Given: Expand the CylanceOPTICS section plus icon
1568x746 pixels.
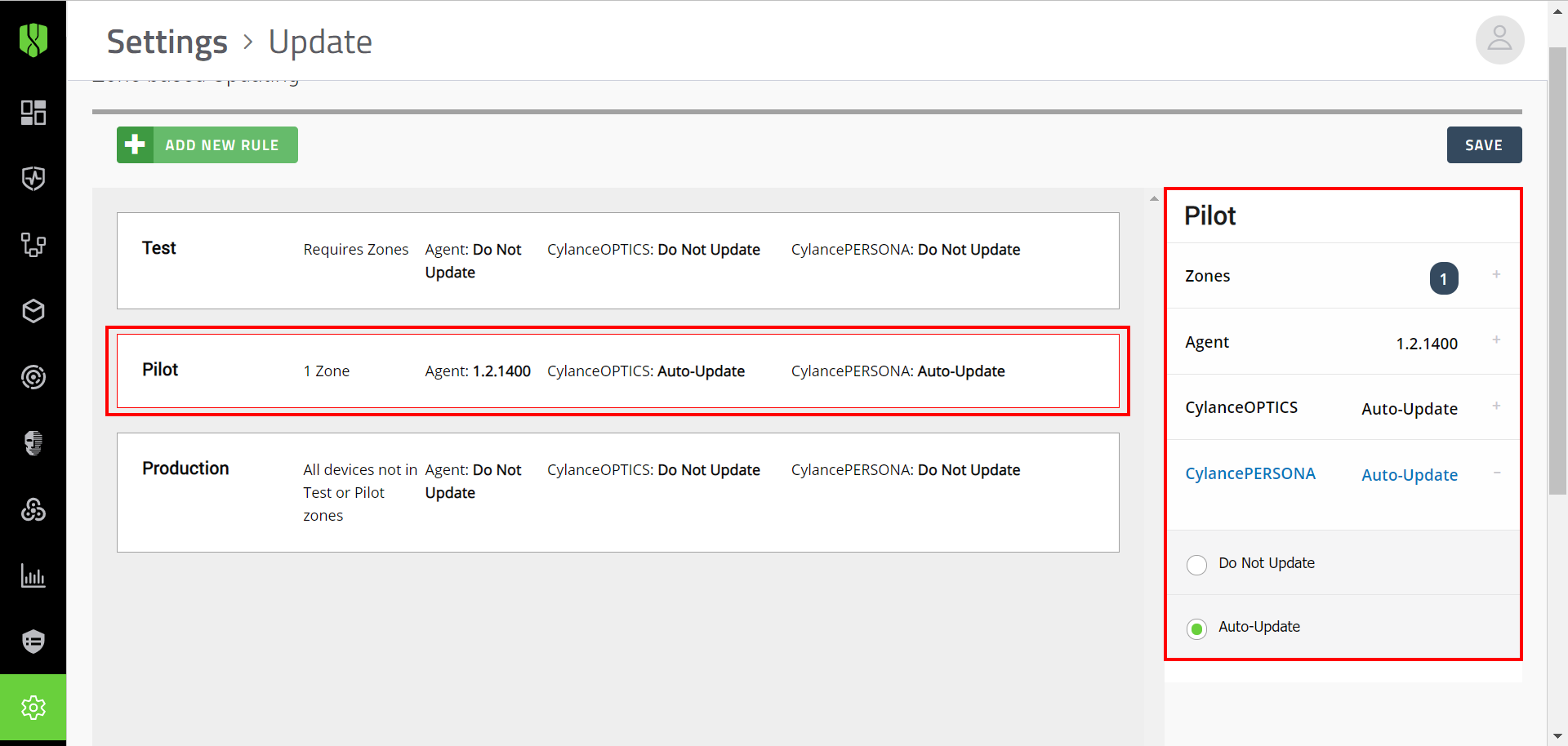Looking at the screenshot, I should [x=1496, y=406].
